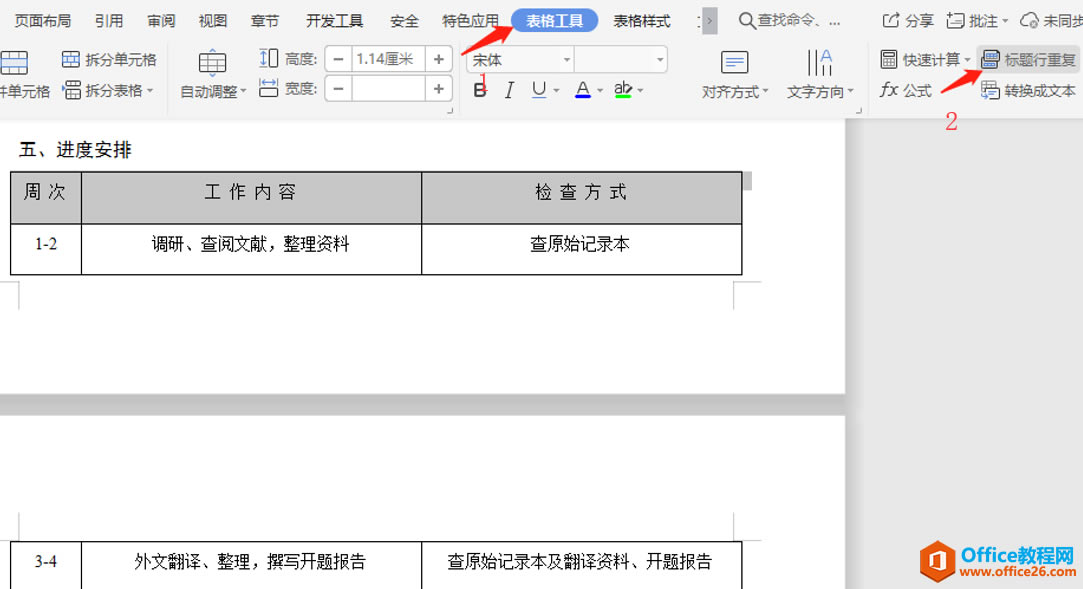Open the Review (审阅) tab
This screenshot has height=589, width=1083.
click(161, 21)
